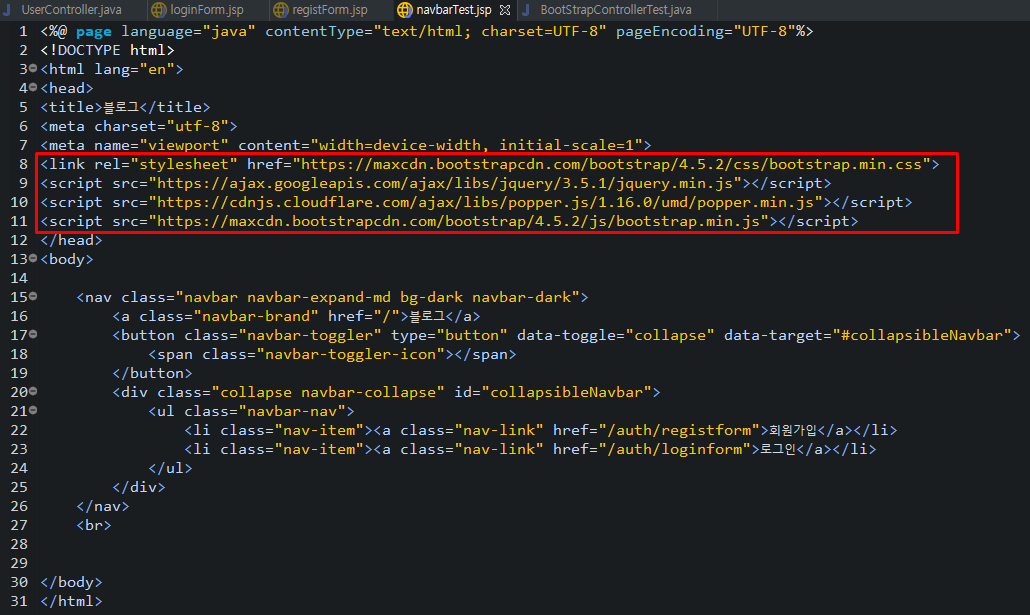Switch to UserController.java tab
The width and height of the screenshot is (1030, 615).
71,10
